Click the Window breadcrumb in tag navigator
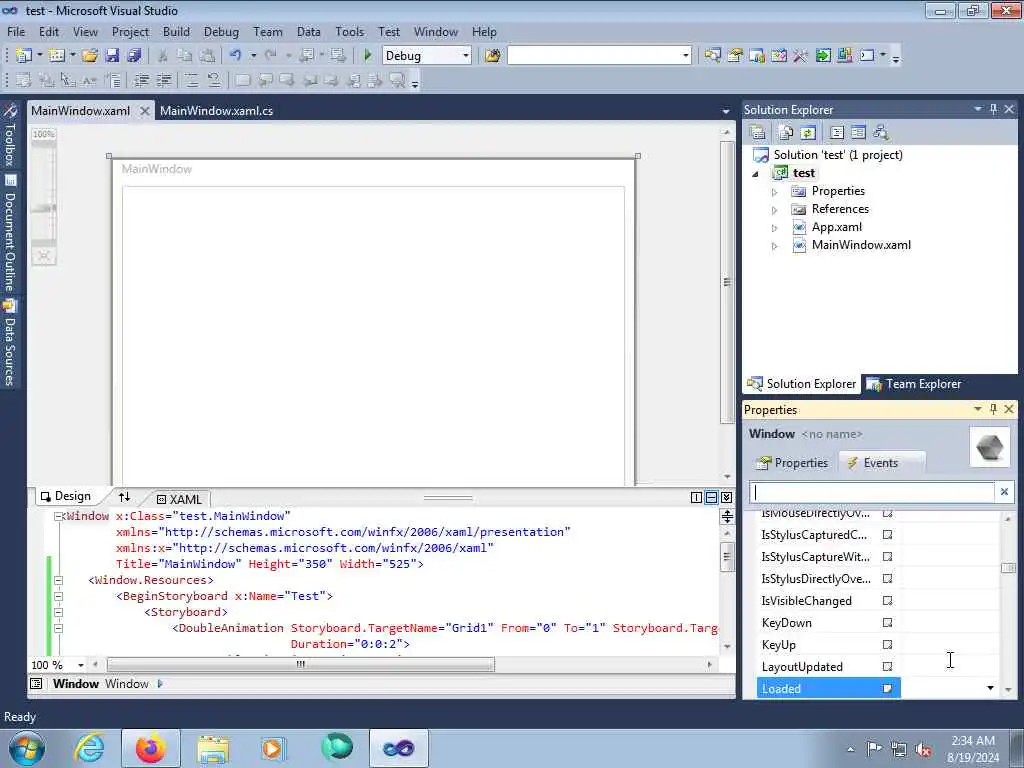The width and height of the screenshot is (1024, 768). [76, 684]
